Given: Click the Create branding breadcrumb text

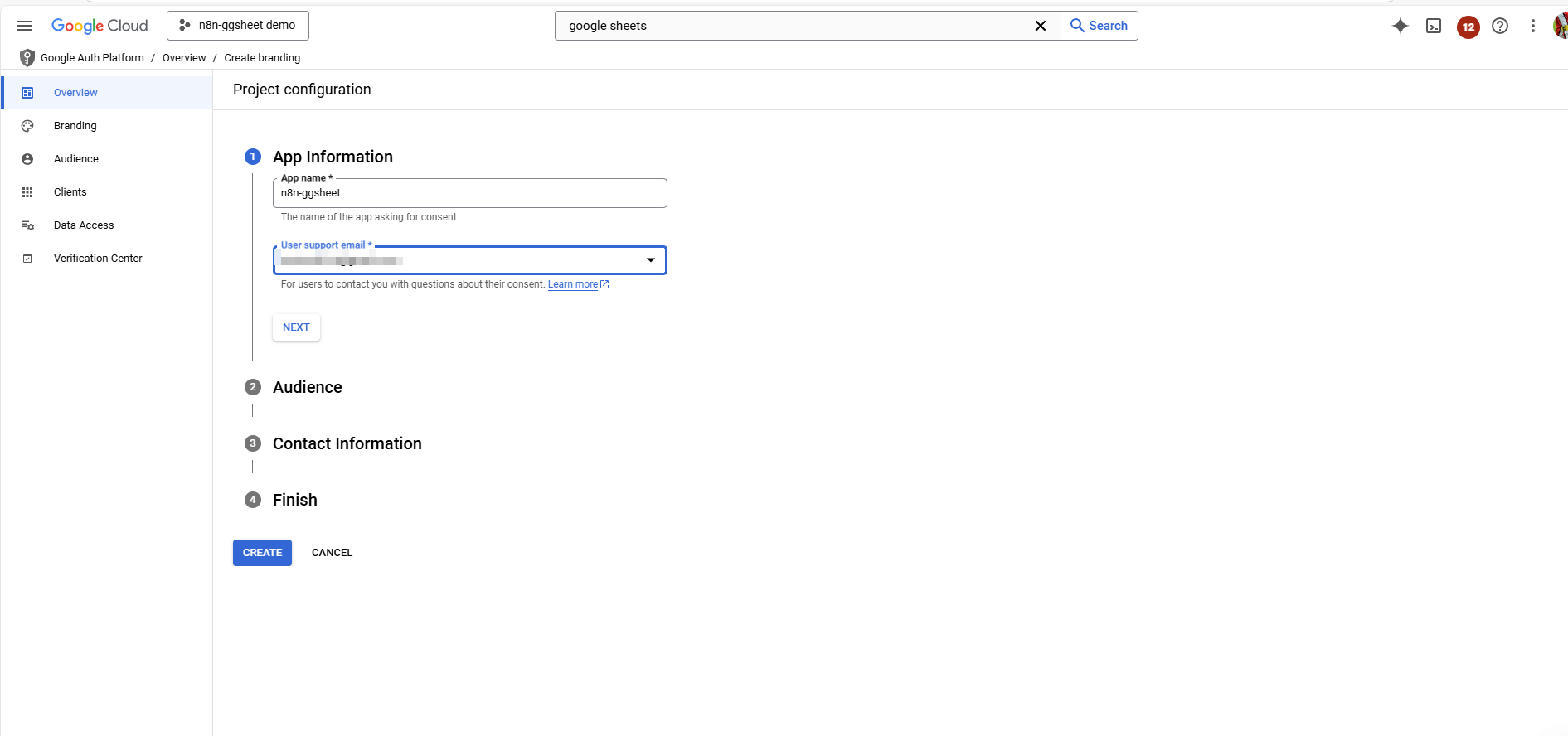Looking at the screenshot, I should 262,58.
